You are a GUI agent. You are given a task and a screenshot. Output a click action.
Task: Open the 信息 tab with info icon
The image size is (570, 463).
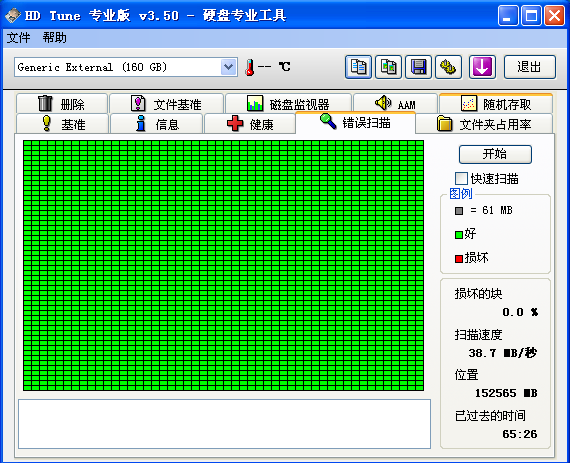(x=156, y=124)
